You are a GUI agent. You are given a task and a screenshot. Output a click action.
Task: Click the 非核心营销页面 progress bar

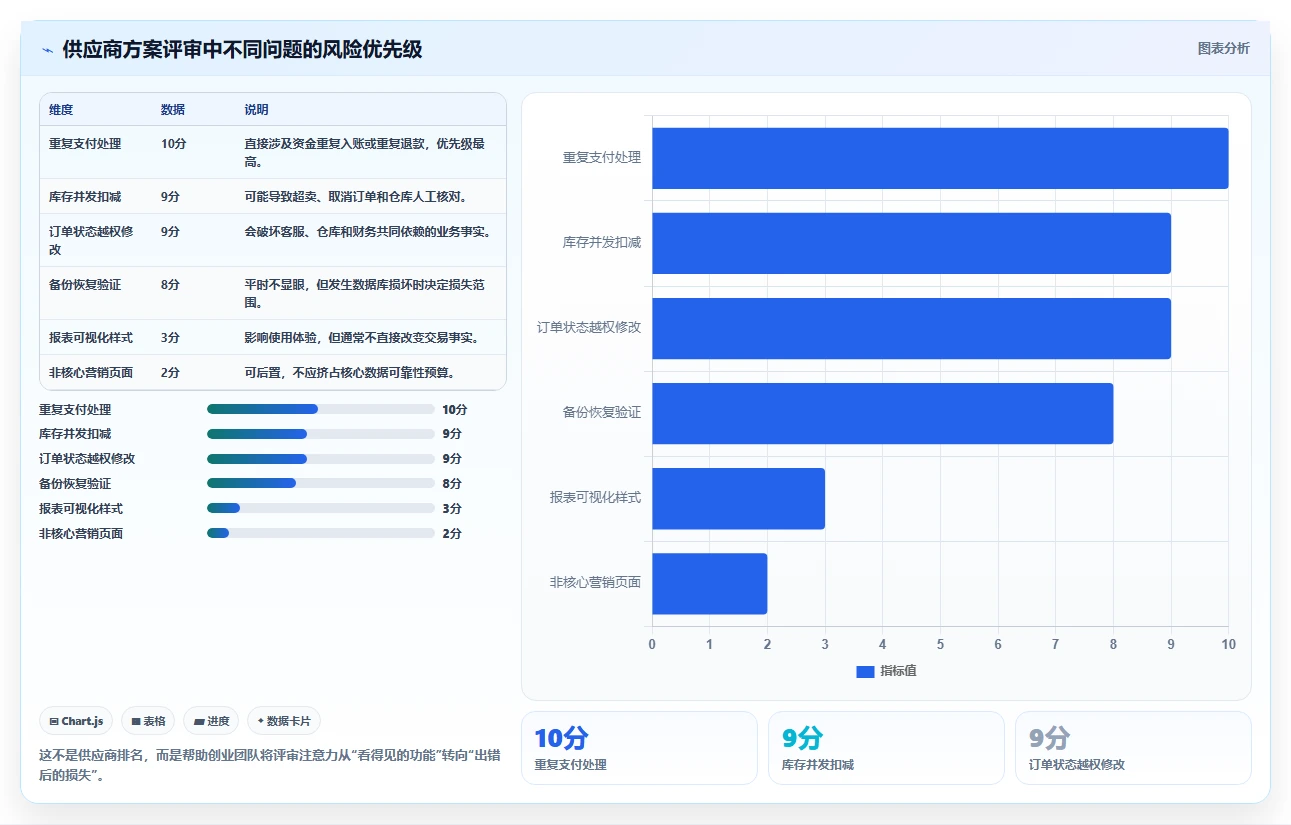click(x=320, y=533)
